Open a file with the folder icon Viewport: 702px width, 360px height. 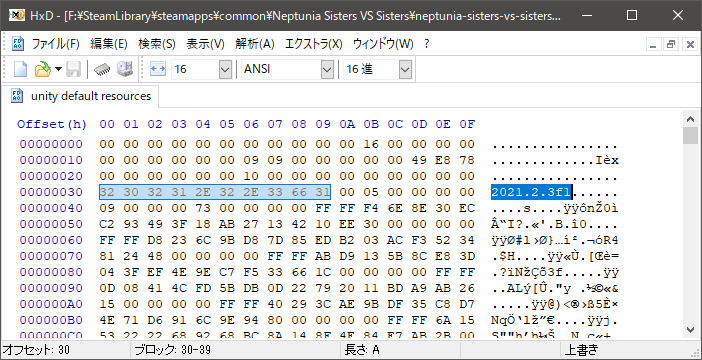coord(43,69)
